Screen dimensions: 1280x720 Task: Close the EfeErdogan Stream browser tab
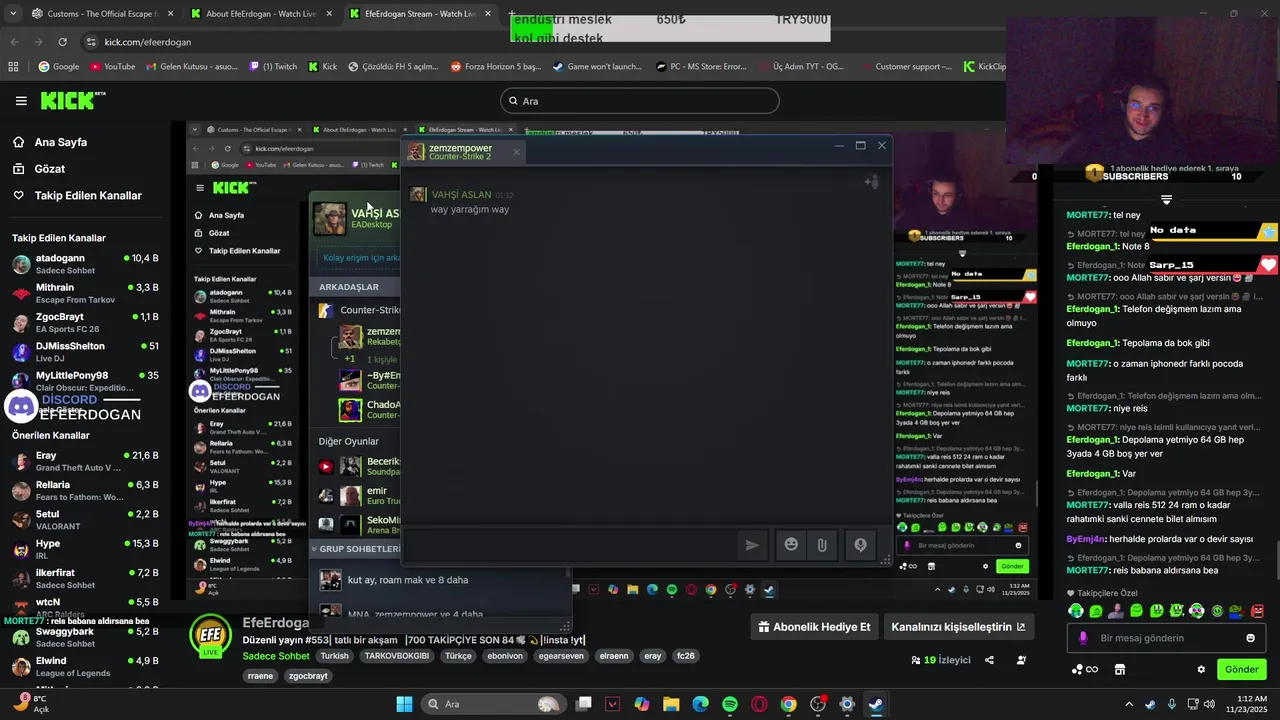pyautogui.click(x=488, y=14)
